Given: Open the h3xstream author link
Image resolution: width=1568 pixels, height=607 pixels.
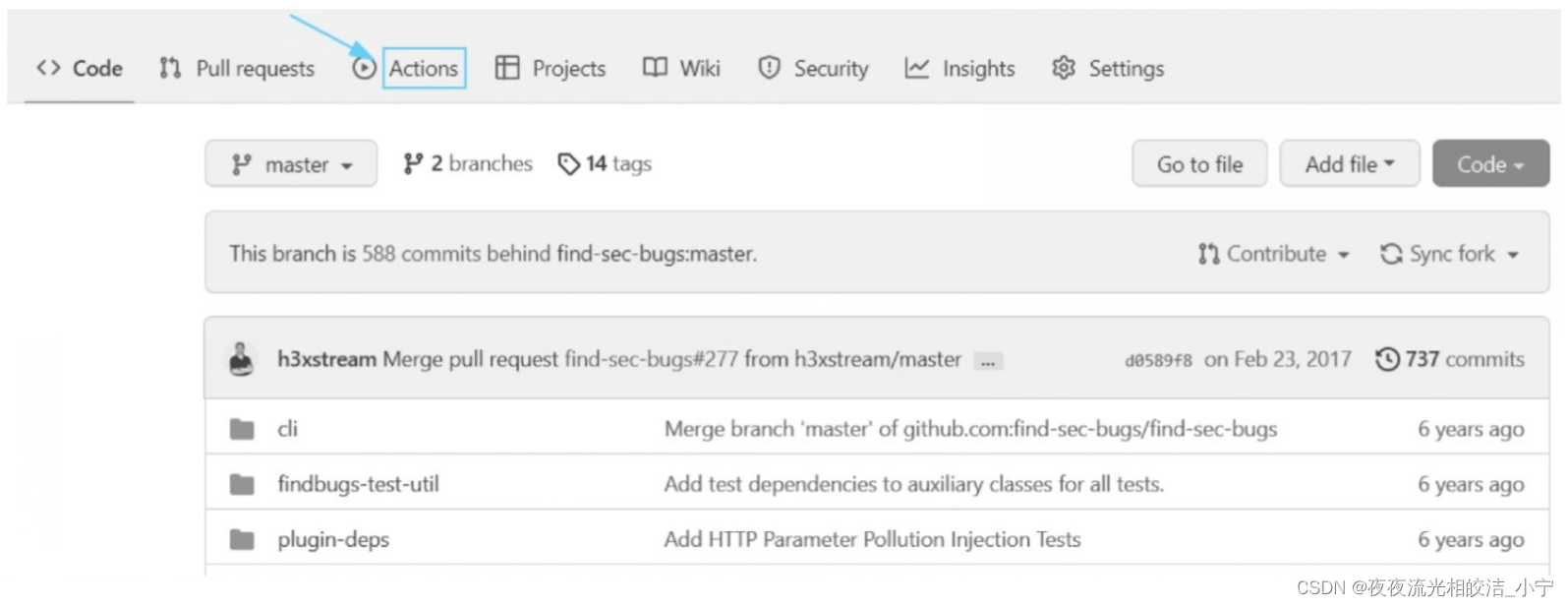Looking at the screenshot, I should [326, 359].
